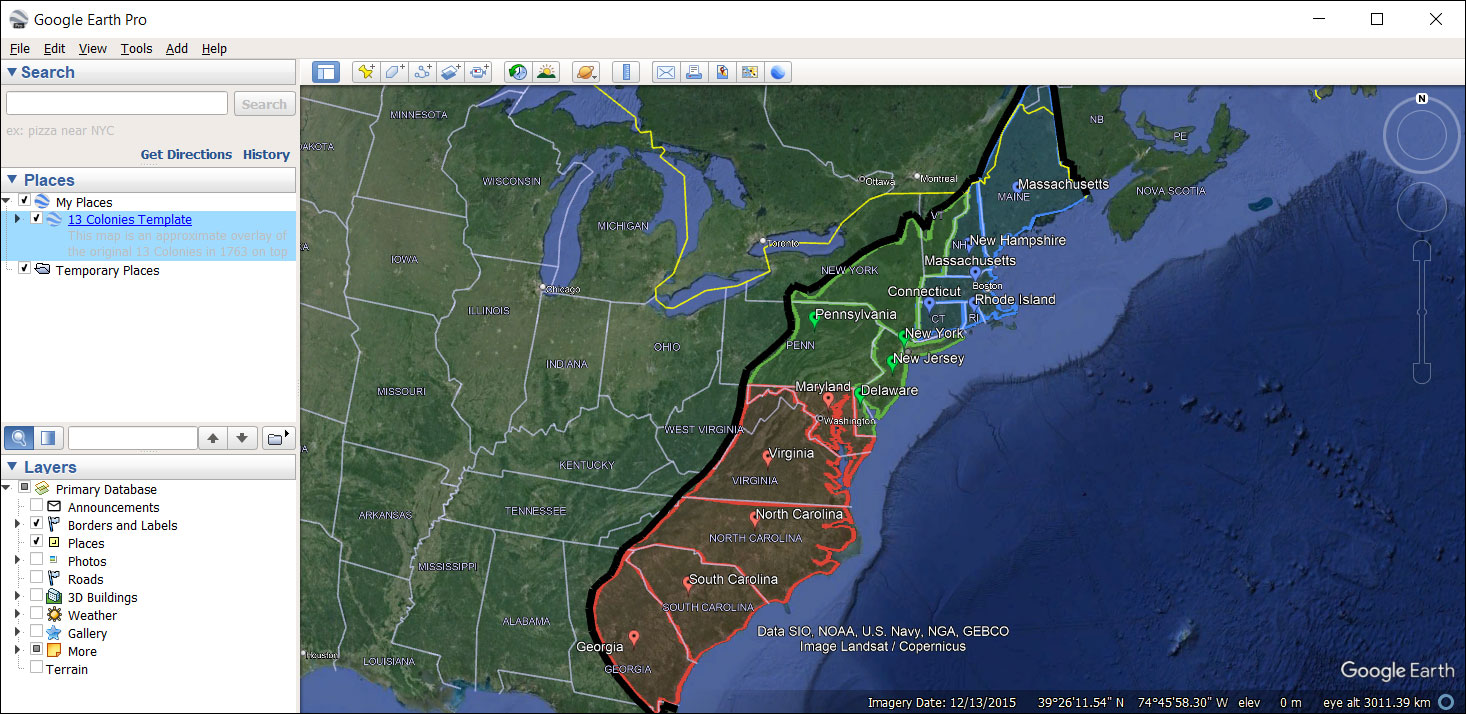Collapse the Primary Database tree node
This screenshot has width=1466, height=714.
(x=8, y=489)
